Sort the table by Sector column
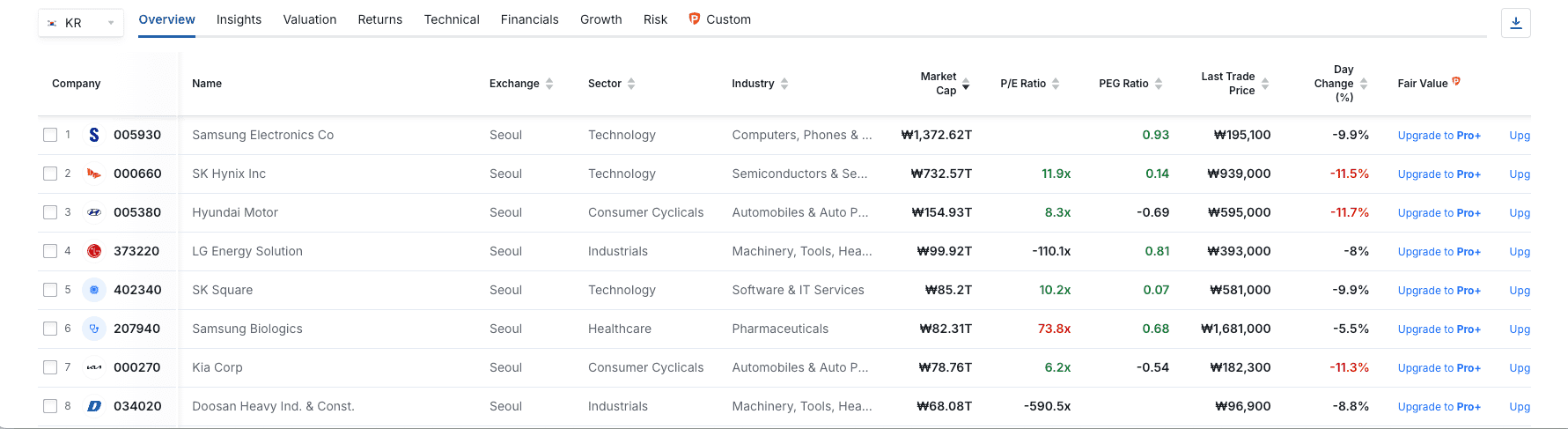 [631, 84]
